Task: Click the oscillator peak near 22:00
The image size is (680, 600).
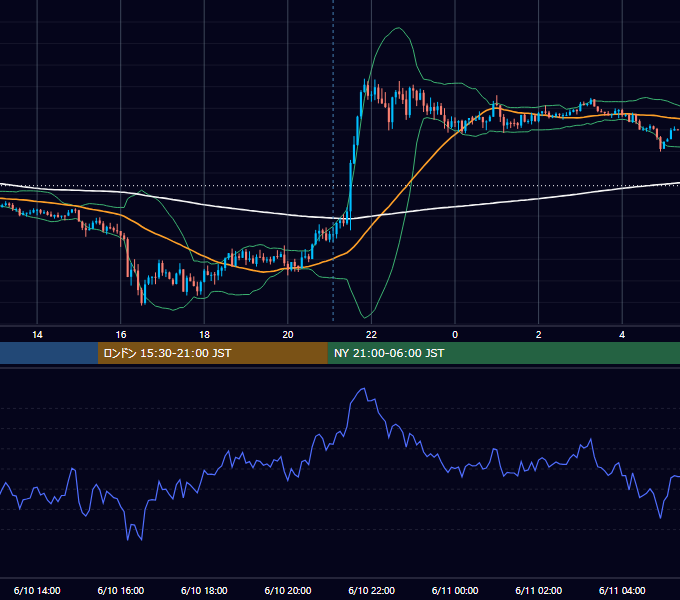Action: [363, 389]
